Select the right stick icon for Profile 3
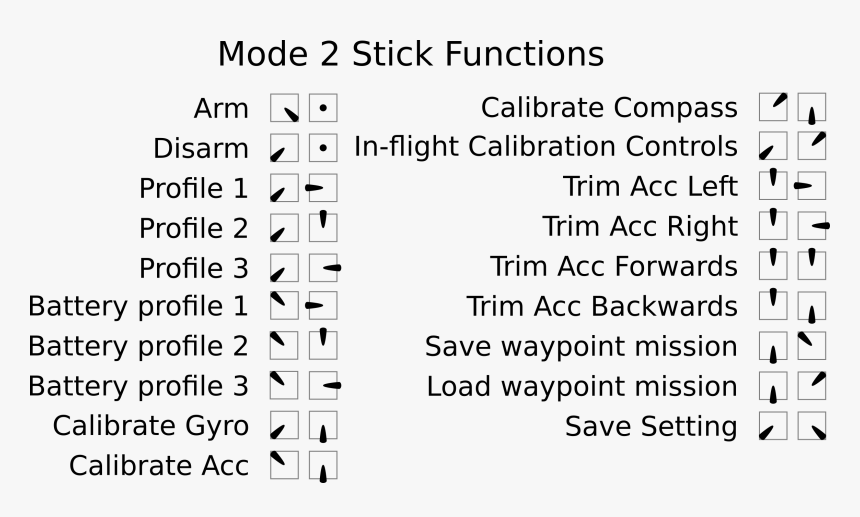Image resolution: width=860 pixels, height=517 pixels. [323, 267]
